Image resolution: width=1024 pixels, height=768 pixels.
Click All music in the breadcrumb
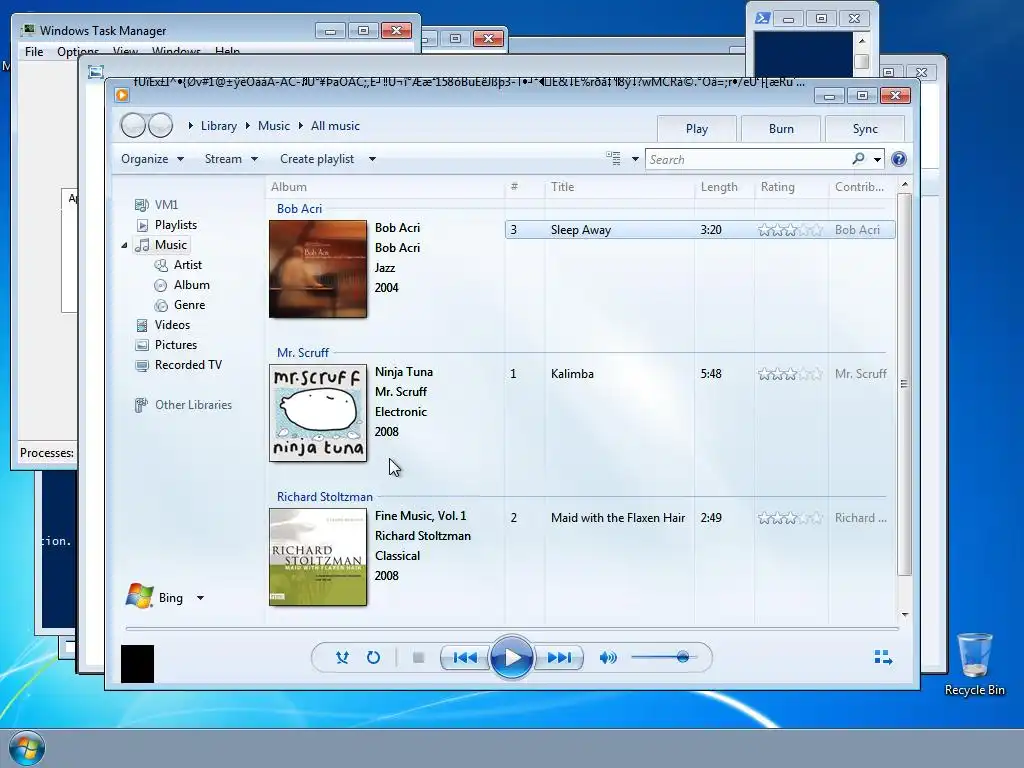click(335, 126)
